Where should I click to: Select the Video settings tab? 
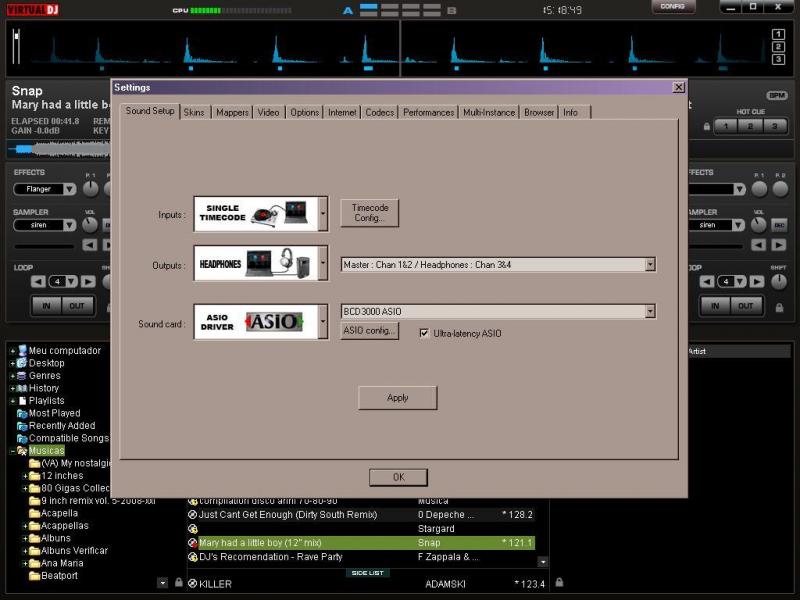(x=268, y=112)
